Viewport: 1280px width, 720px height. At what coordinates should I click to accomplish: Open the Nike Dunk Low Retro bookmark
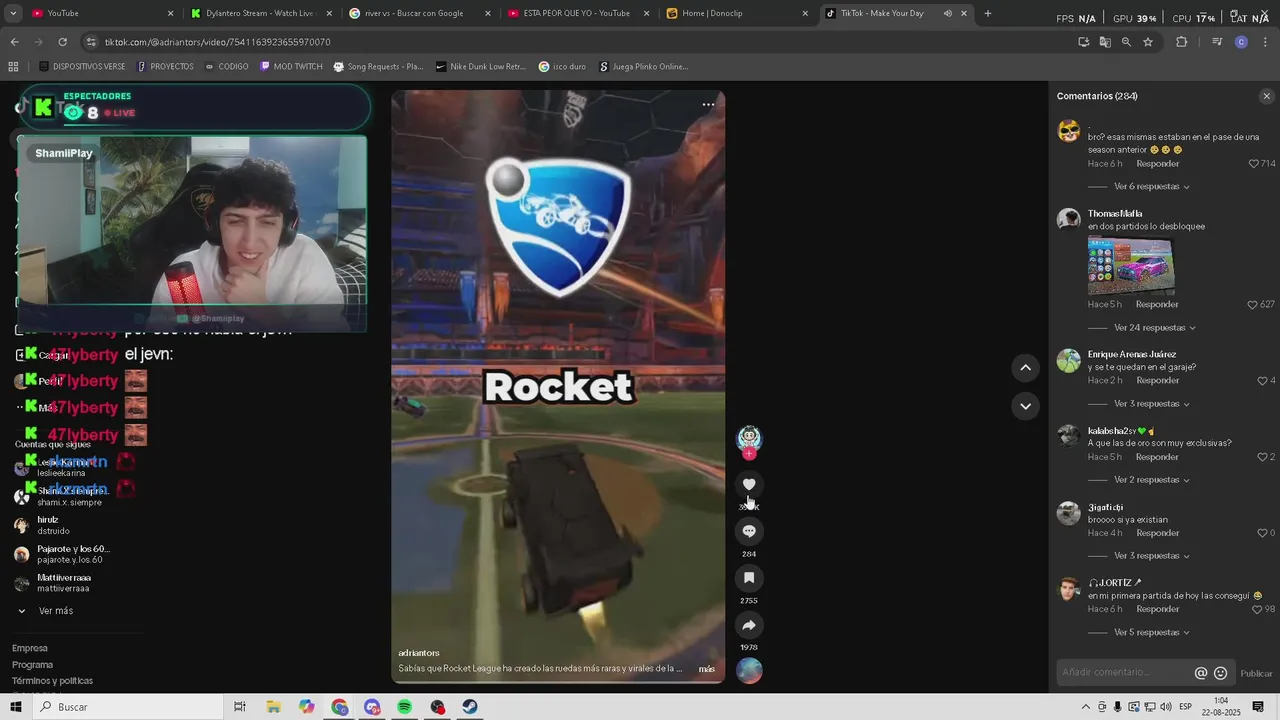(481, 67)
